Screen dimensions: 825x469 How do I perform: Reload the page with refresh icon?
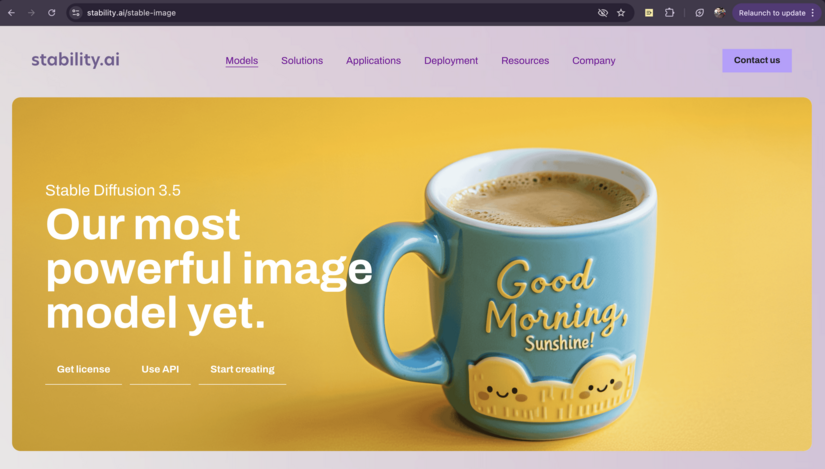52,13
